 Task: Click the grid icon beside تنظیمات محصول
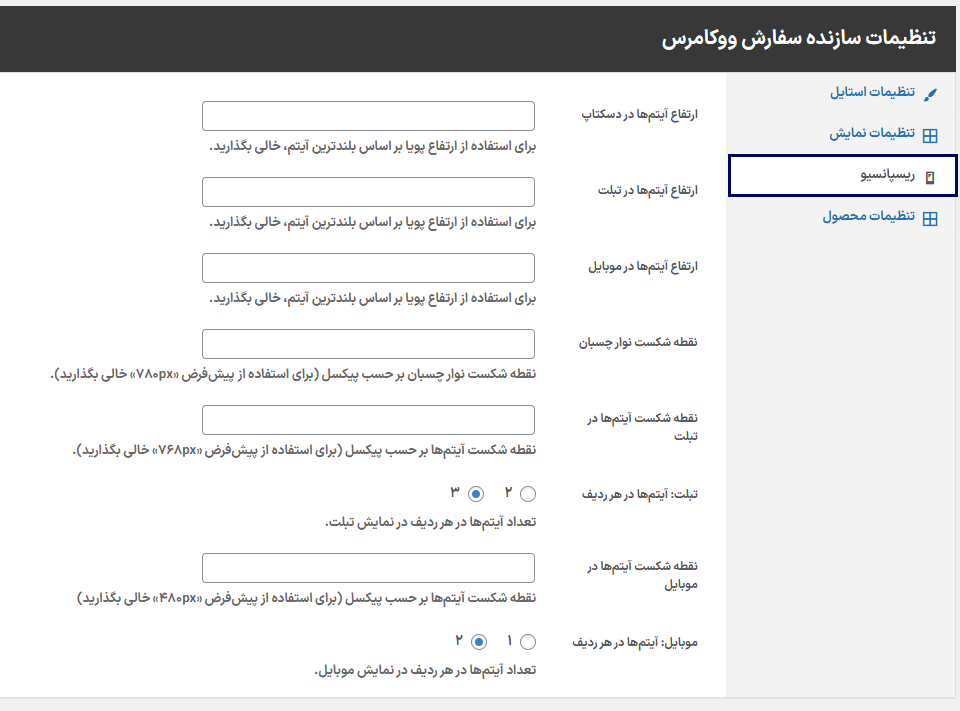pos(931,216)
